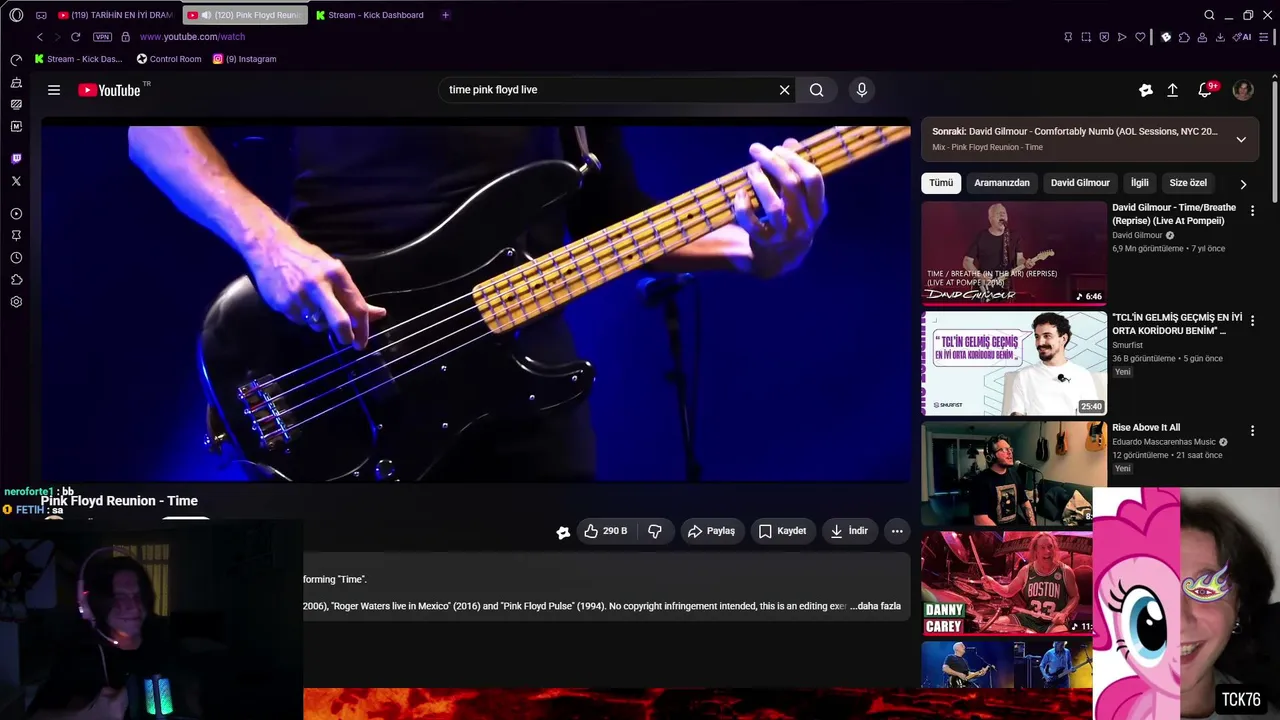Take a snapshot with the toolbar icon
Viewport: 1280px width, 720px height.
[1086, 37]
